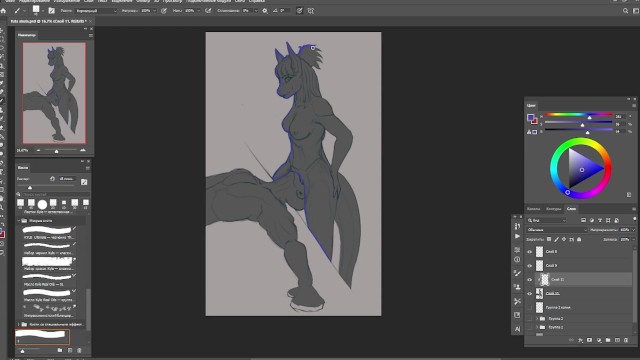This screenshot has width=640, height=360.
Task: Click the hue slider handle in Color panel
Action: click(589, 118)
